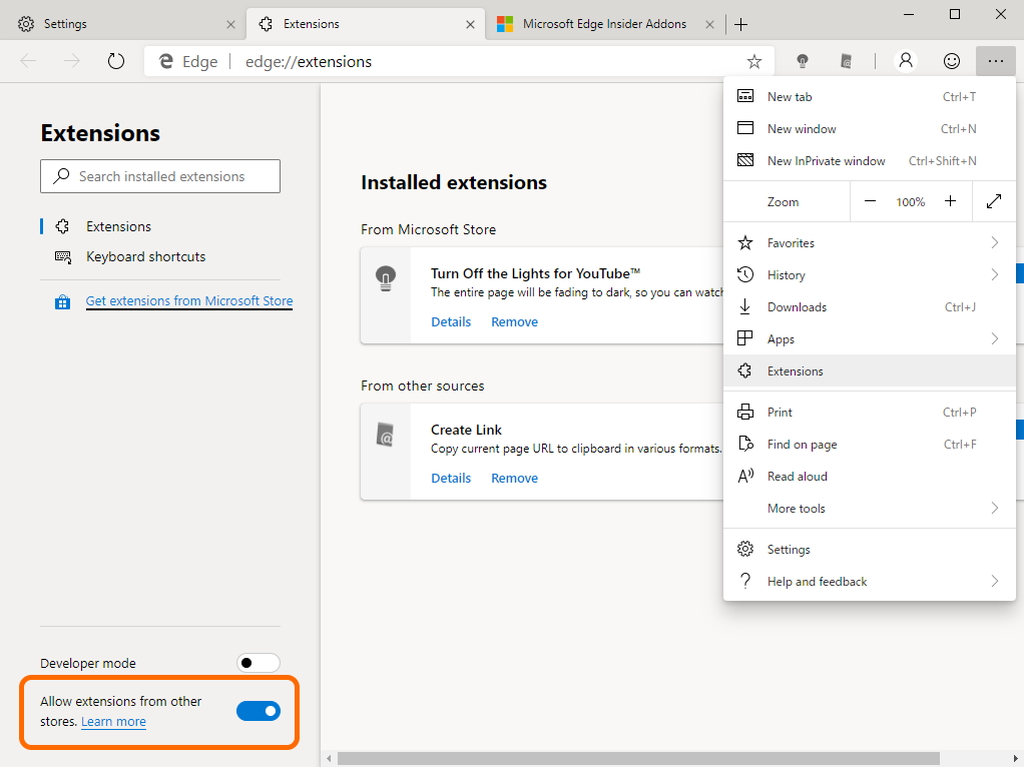Click the favorites star in address bar
Screen dimensions: 1024x767
754,61
